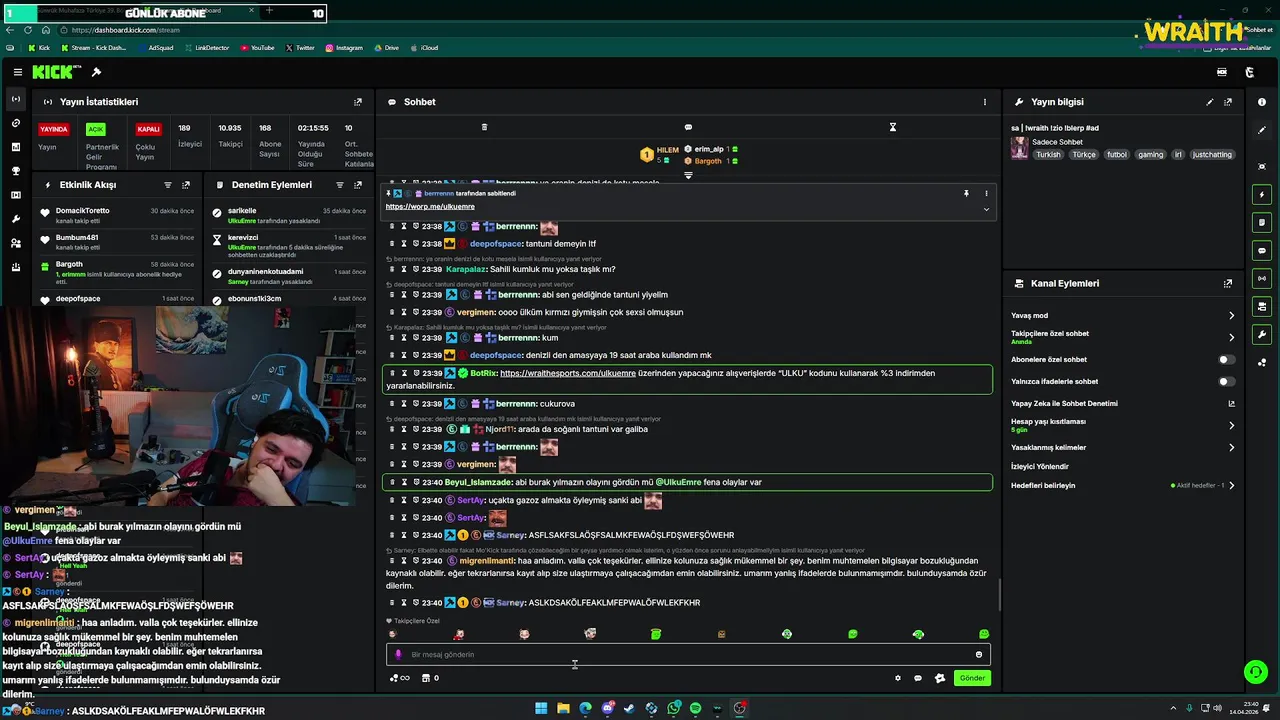Image resolution: width=1280 pixels, height=720 pixels.
Task: Open the Windows Start menu
Action: click(x=541, y=708)
